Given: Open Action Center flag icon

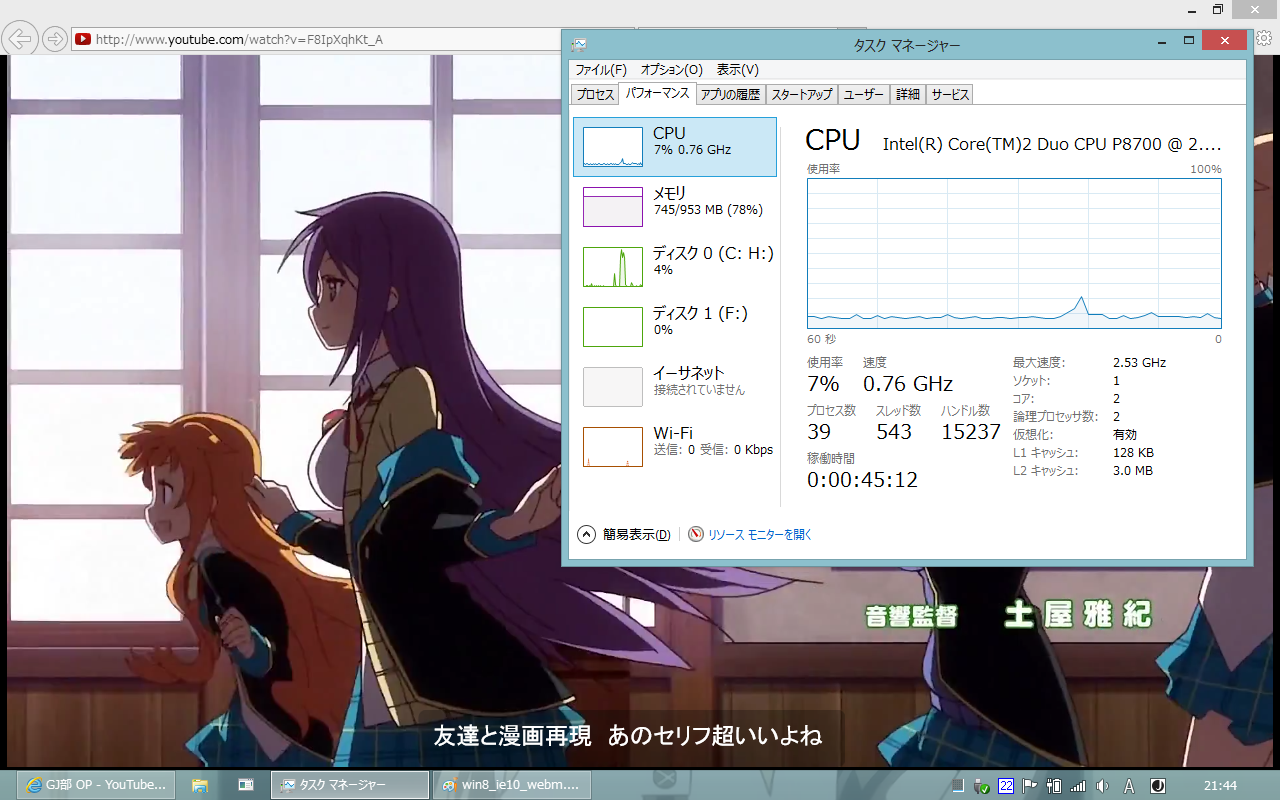Looking at the screenshot, I should (x=1030, y=786).
